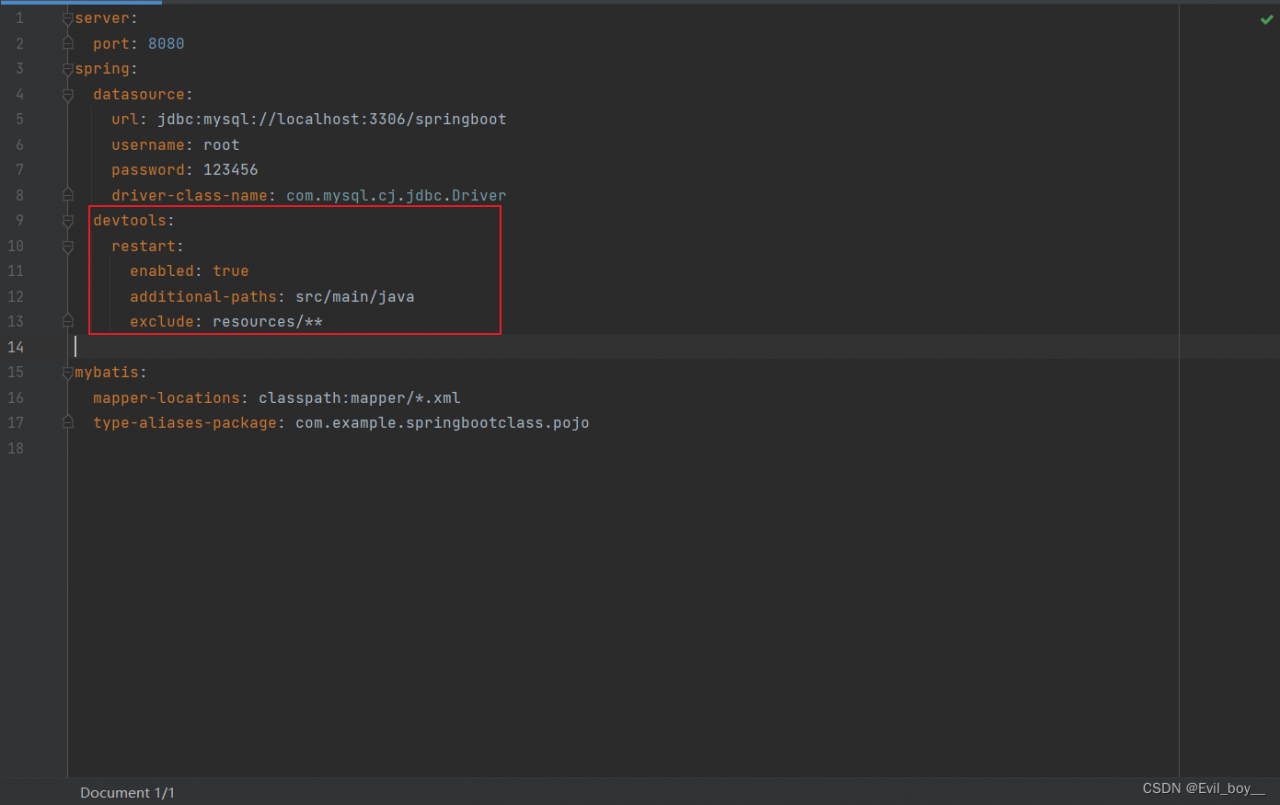Fold the devtools section
Image resolution: width=1280 pixels, height=805 pixels.
pos(68,220)
